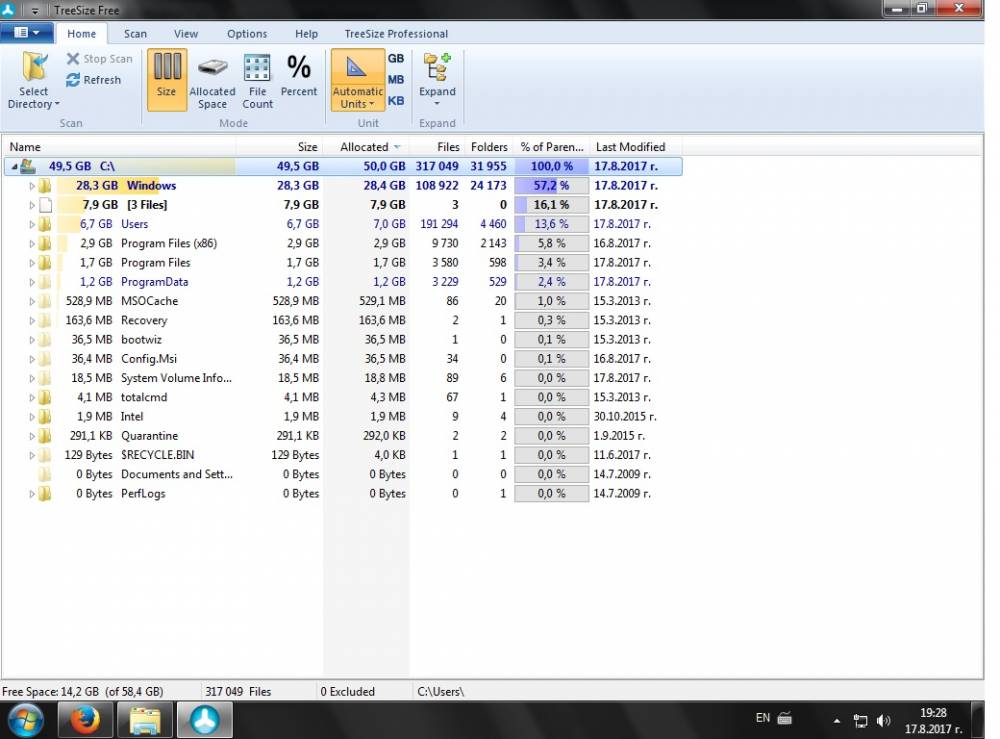Open the application file menu button

click(x=26, y=33)
